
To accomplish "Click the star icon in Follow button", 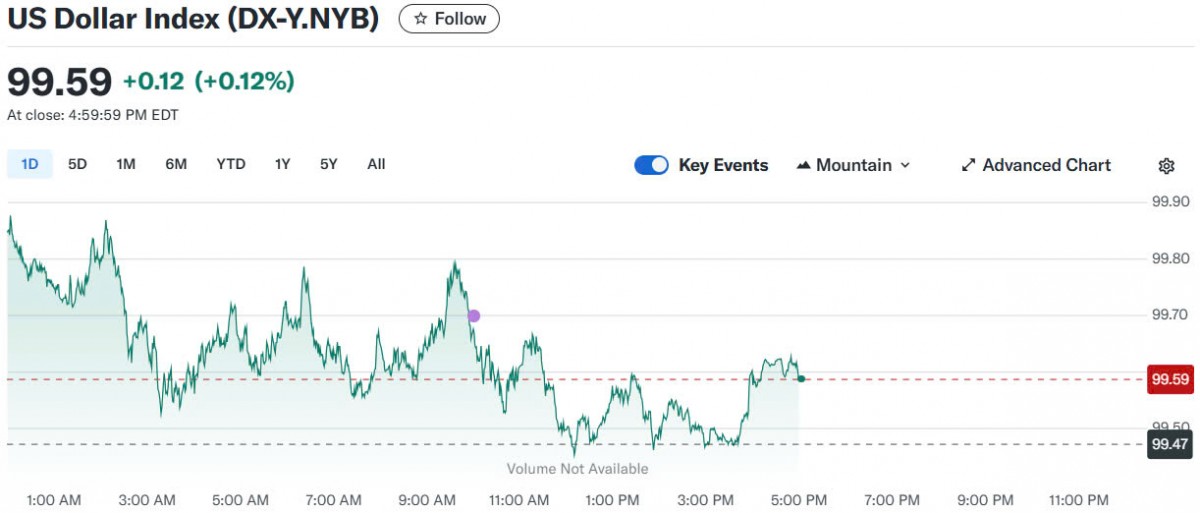I will [x=421, y=19].
